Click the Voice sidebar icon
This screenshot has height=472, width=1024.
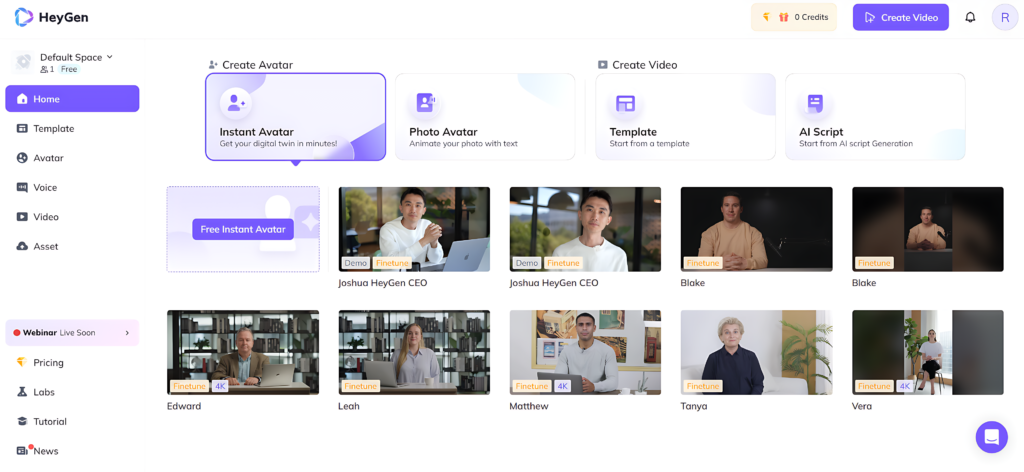(22, 187)
